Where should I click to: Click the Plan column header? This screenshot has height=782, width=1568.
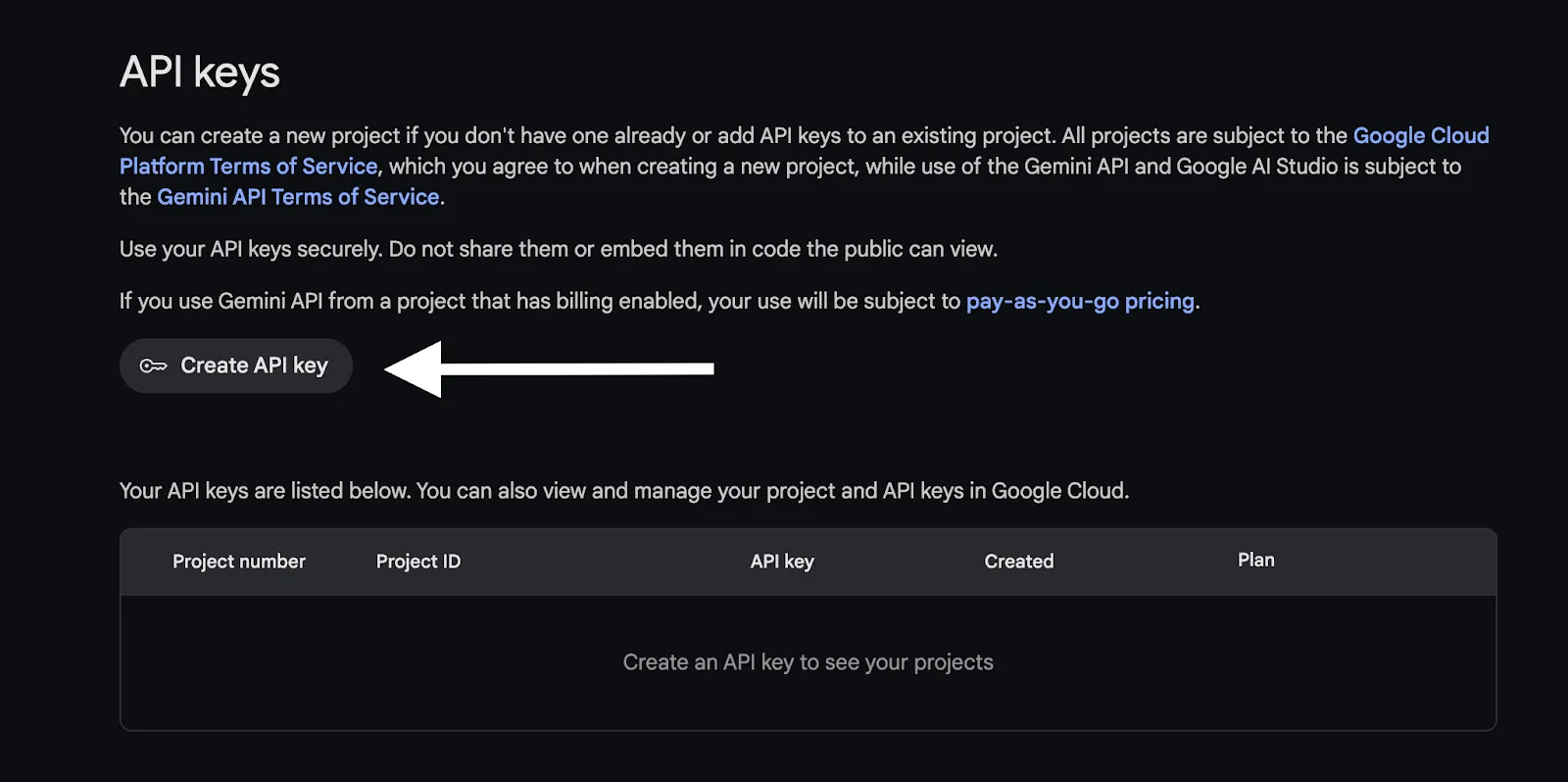(1256, 560)
